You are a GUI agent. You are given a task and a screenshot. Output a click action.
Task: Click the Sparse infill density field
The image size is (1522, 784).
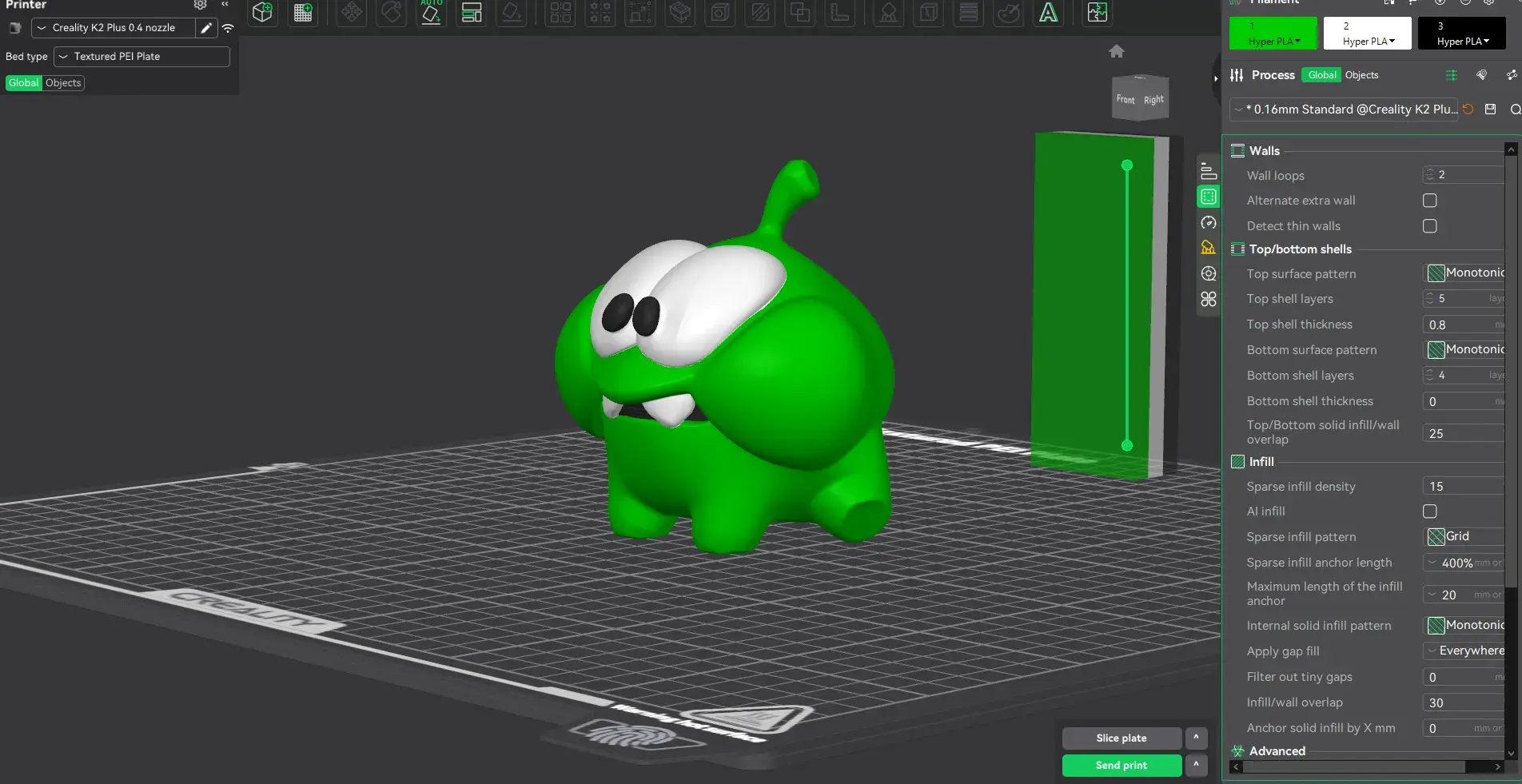click(1465, 487)
